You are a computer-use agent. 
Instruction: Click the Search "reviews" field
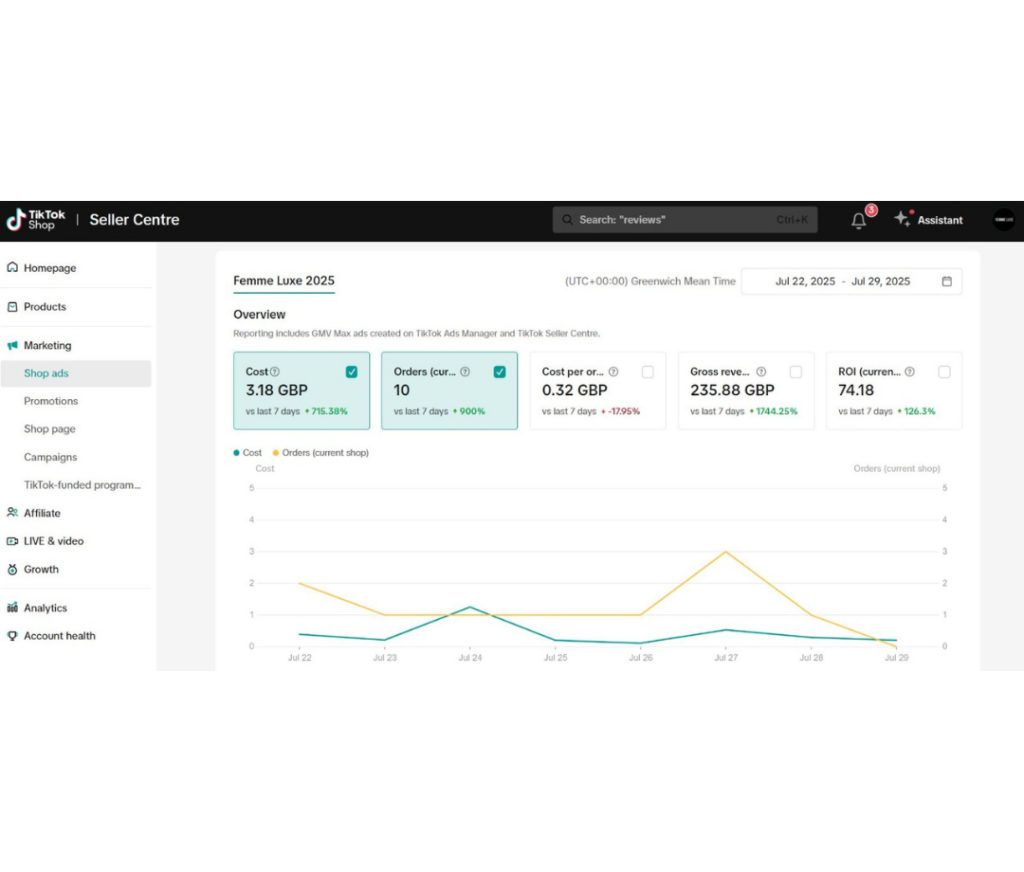pos(685,220)
